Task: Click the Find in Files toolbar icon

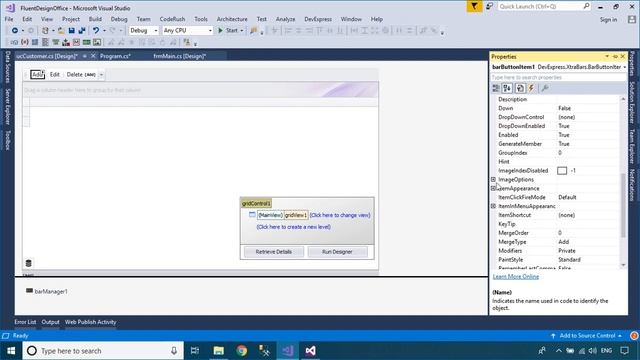Action: (253, 31)
